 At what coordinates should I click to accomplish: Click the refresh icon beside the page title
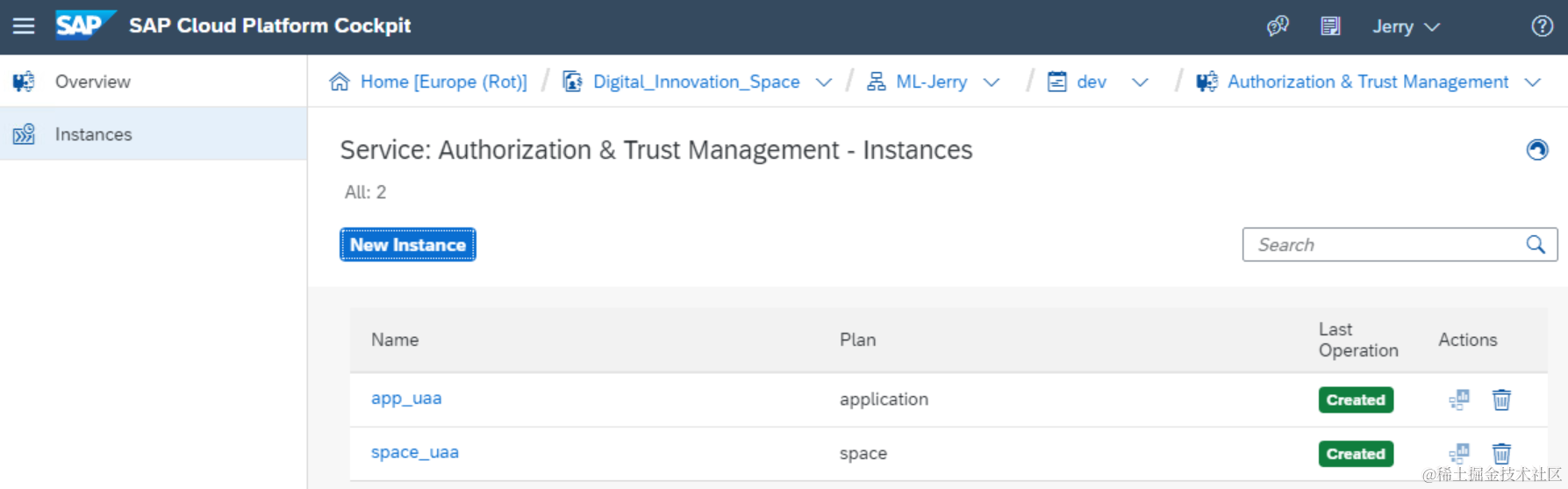(x=1536, y=150)
